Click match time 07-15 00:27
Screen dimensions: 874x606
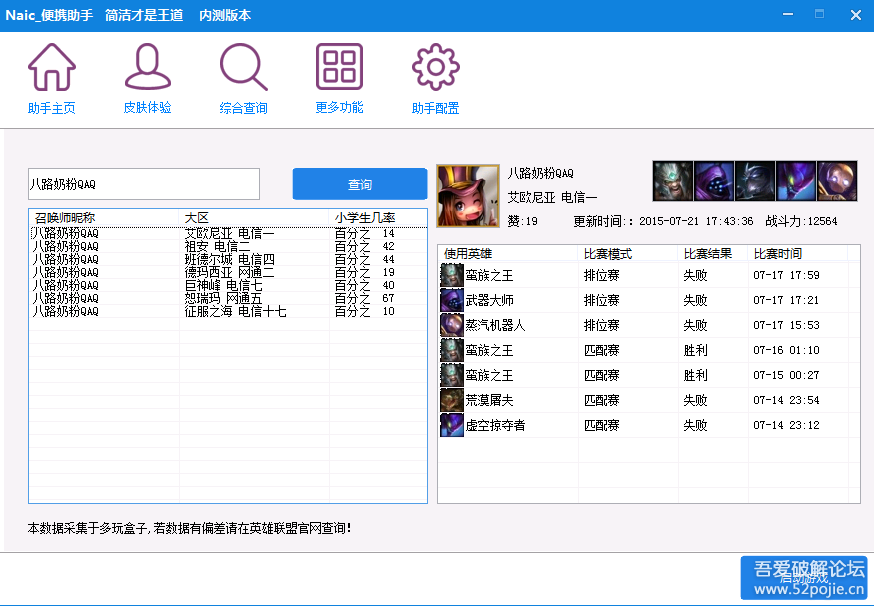[786, 375]
